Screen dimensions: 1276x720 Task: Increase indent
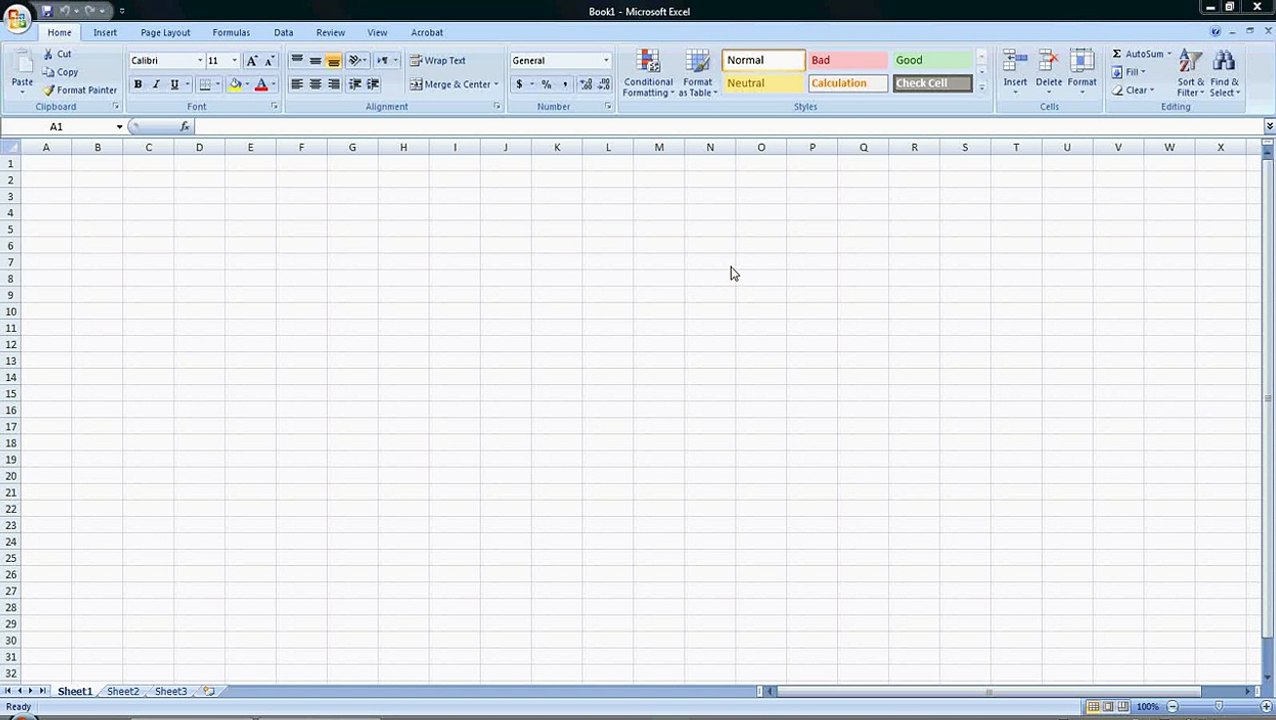point(373,85)
